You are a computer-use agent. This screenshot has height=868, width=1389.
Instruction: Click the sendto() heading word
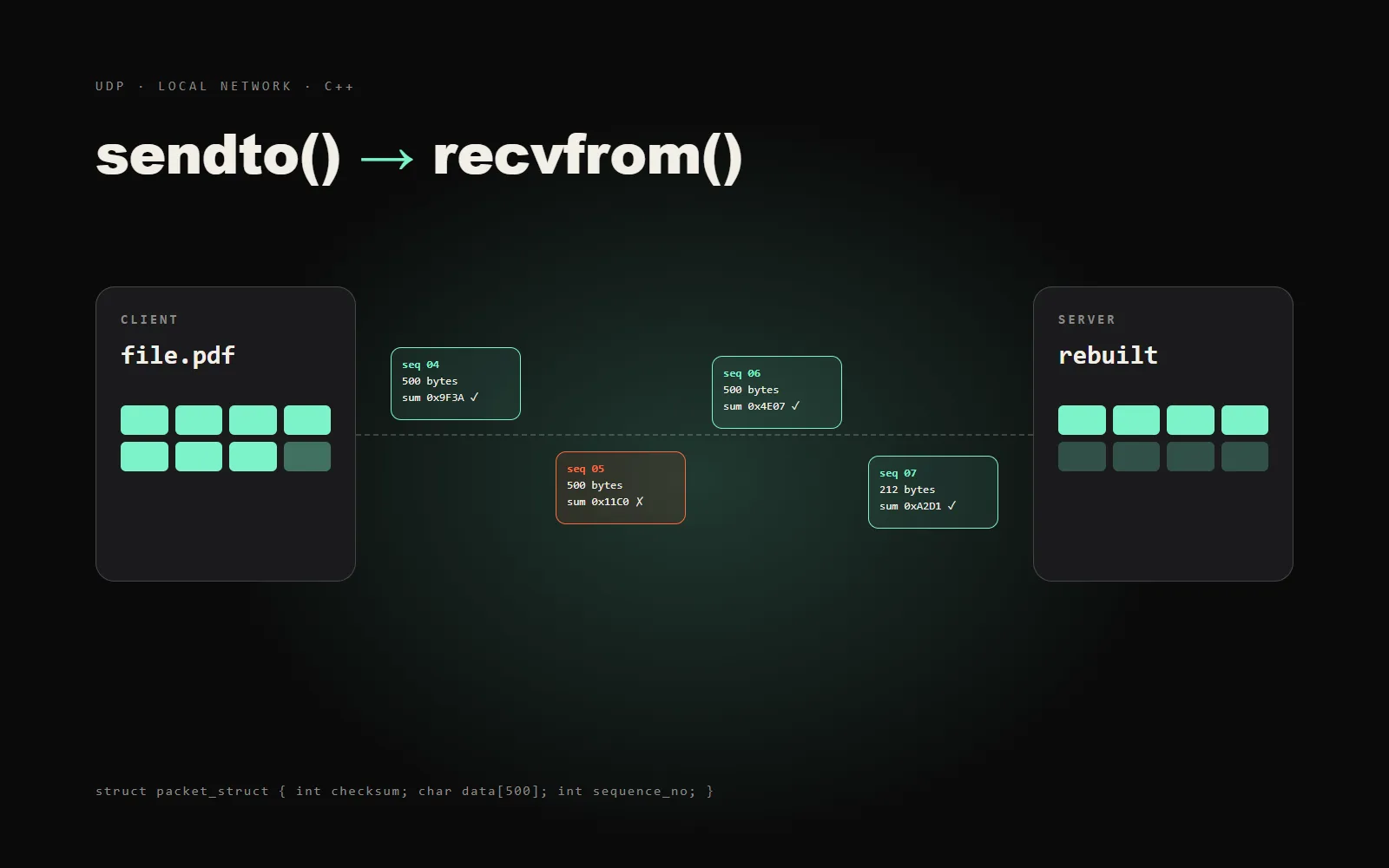218,157
